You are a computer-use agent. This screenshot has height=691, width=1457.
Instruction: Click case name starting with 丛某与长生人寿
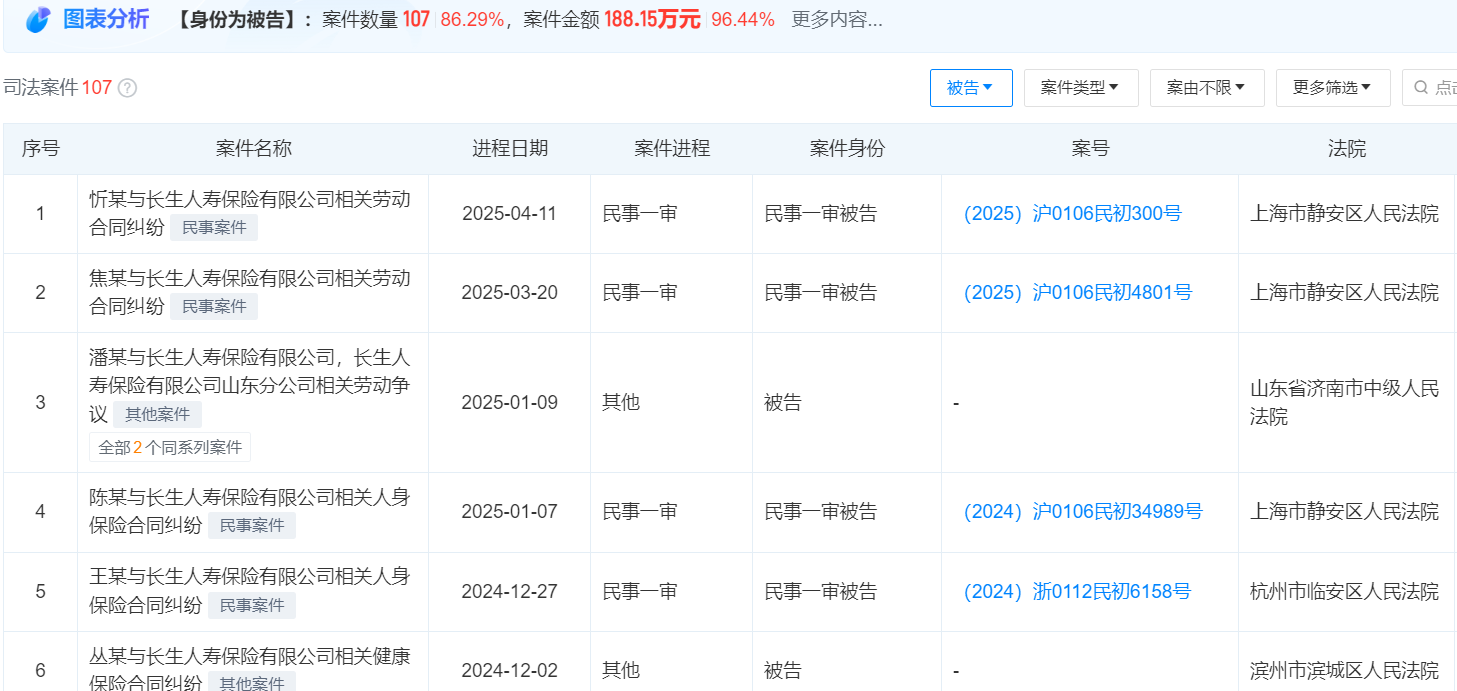point(250,670)
